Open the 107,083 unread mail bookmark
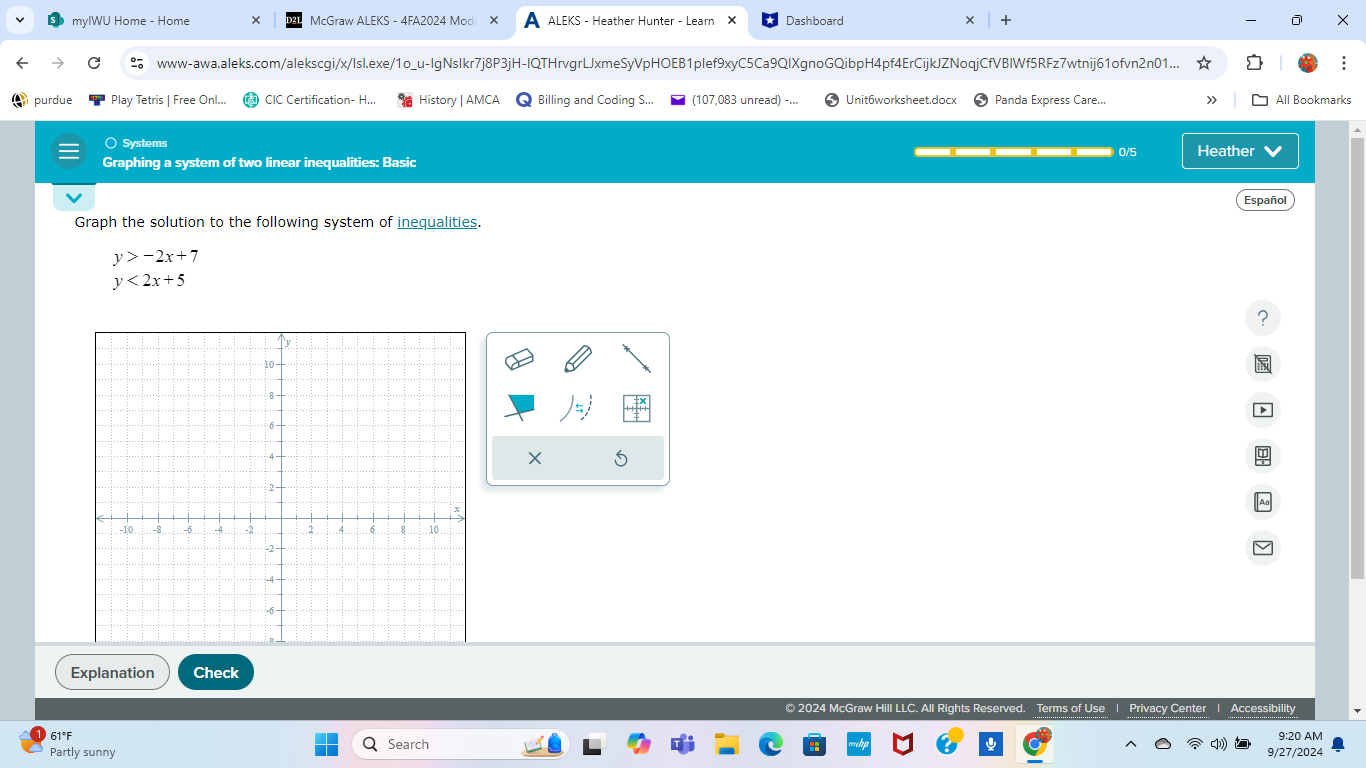Screen dimensions: 1366x768 click(x=735, y=100)
